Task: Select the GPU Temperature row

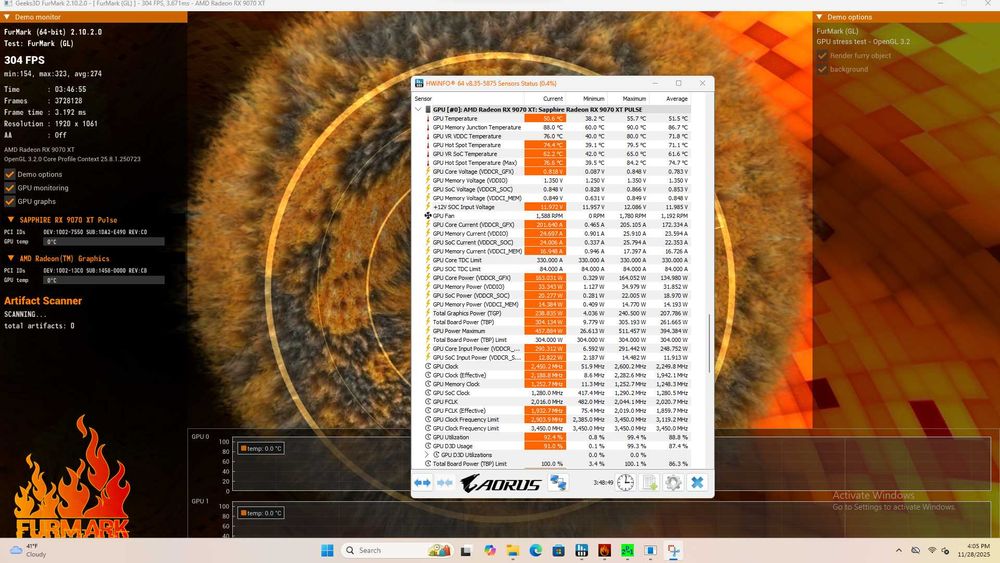Action: click(552, 119)
